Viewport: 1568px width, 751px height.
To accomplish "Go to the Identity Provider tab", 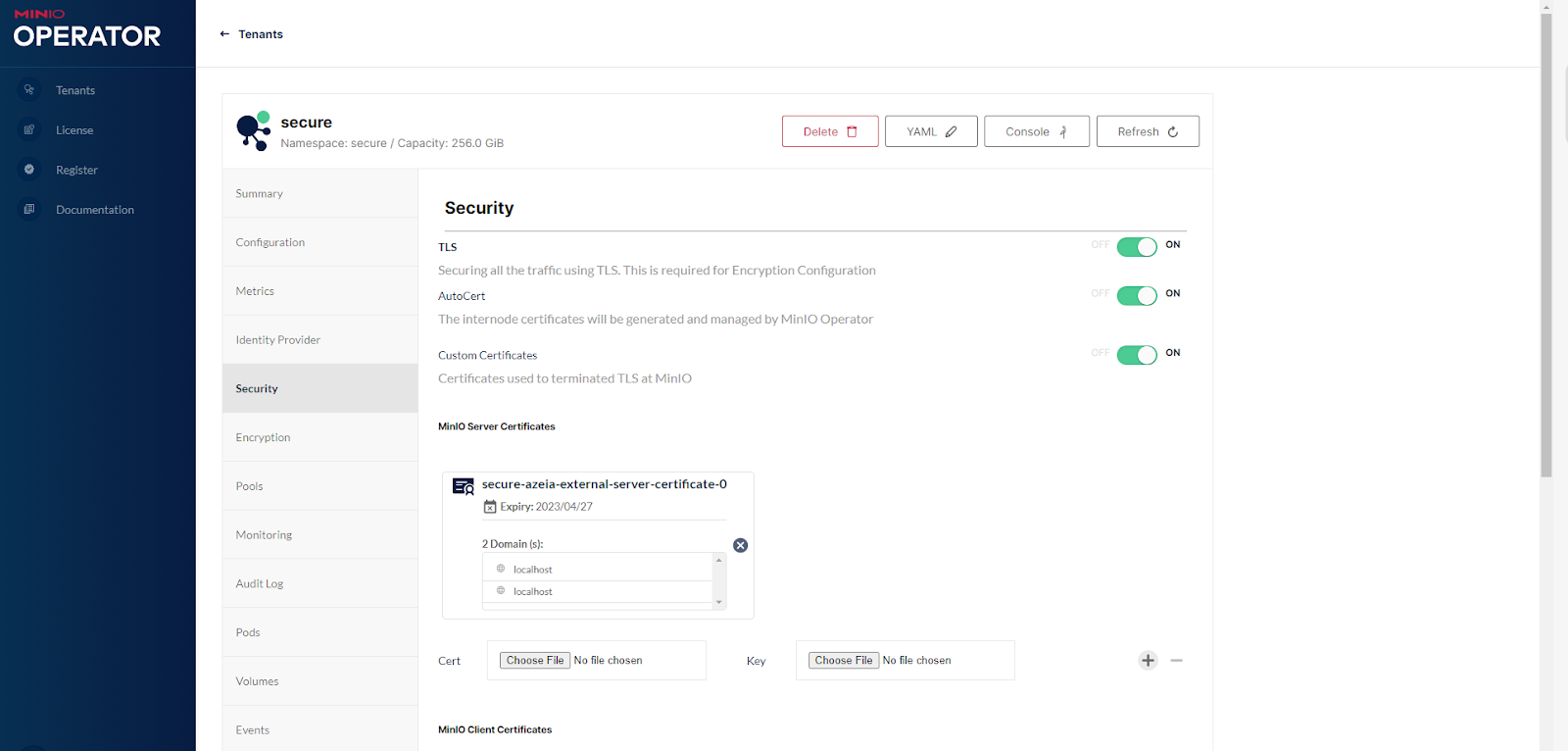I will 277,340.
